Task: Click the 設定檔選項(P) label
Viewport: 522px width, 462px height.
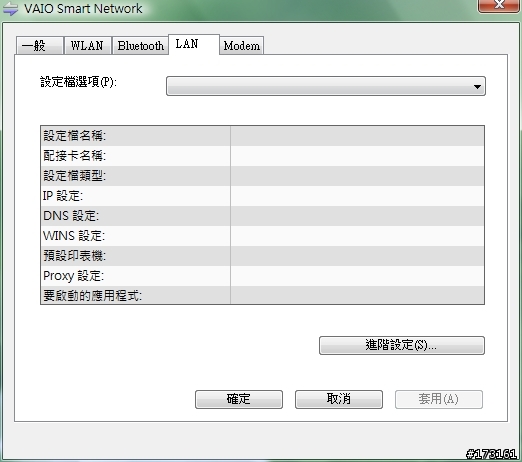Action: 78,82
